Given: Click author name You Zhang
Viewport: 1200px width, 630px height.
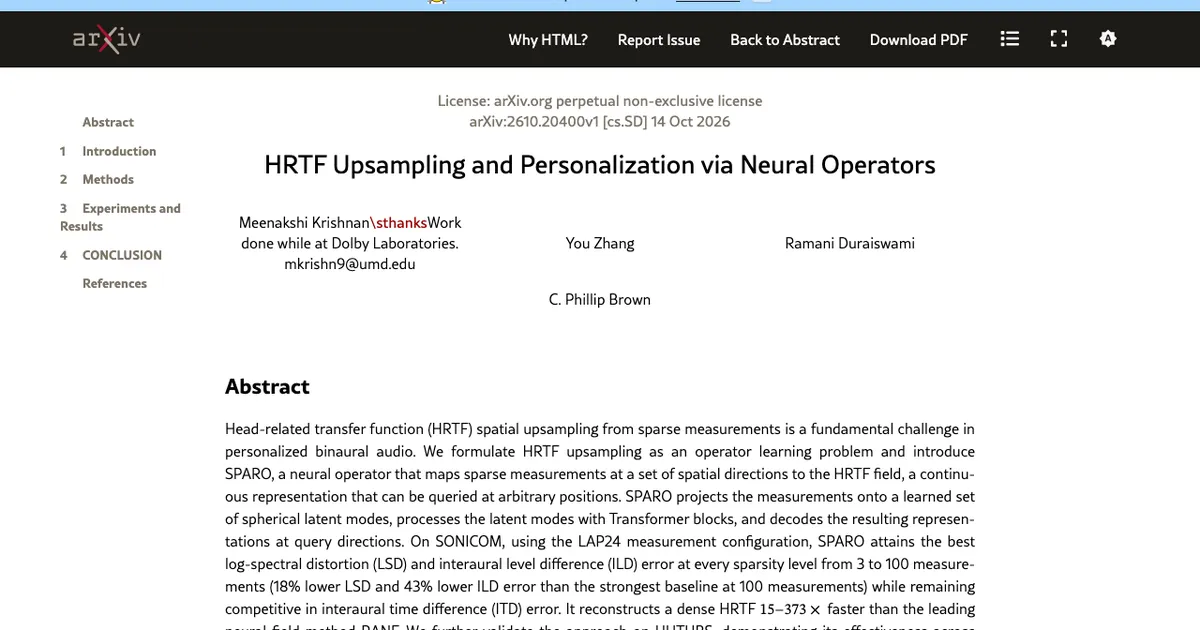Looking at the screenshot, I should (600, 243).
